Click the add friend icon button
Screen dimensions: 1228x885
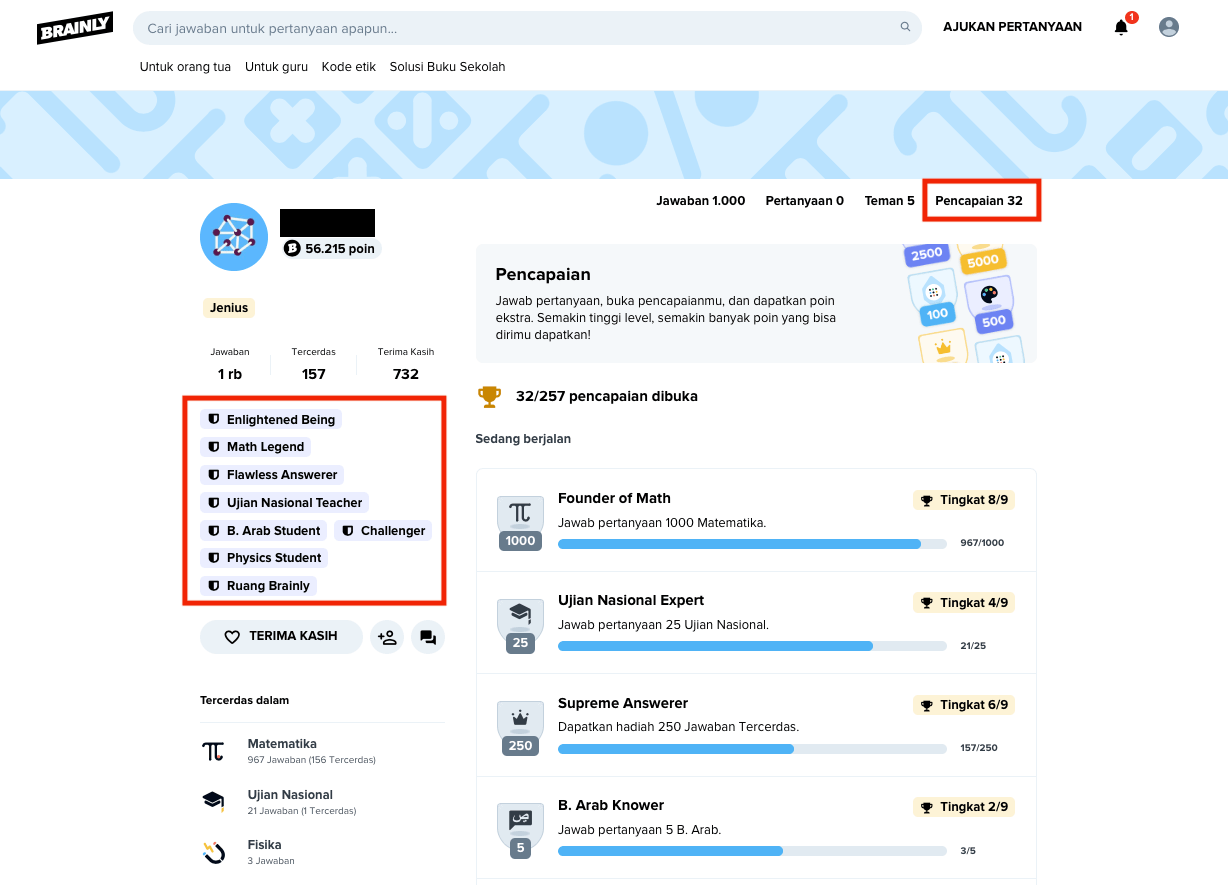point(387,637)
